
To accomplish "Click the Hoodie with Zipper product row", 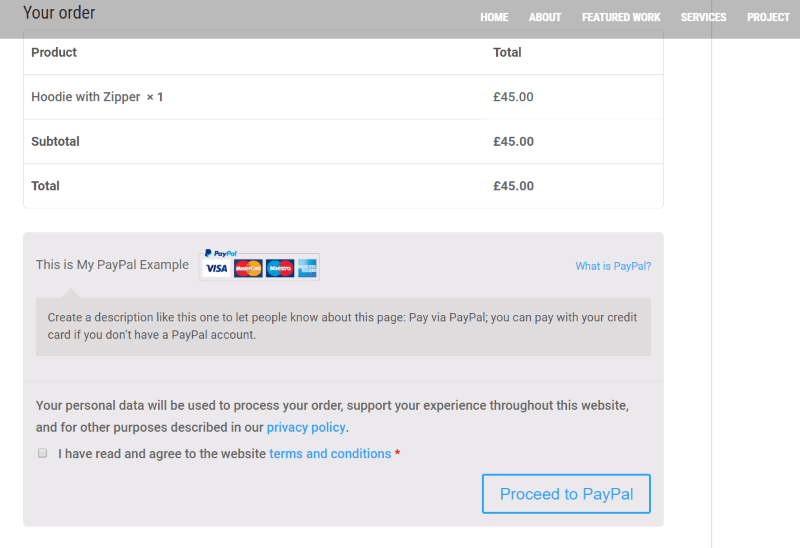I will pos(343,97).
